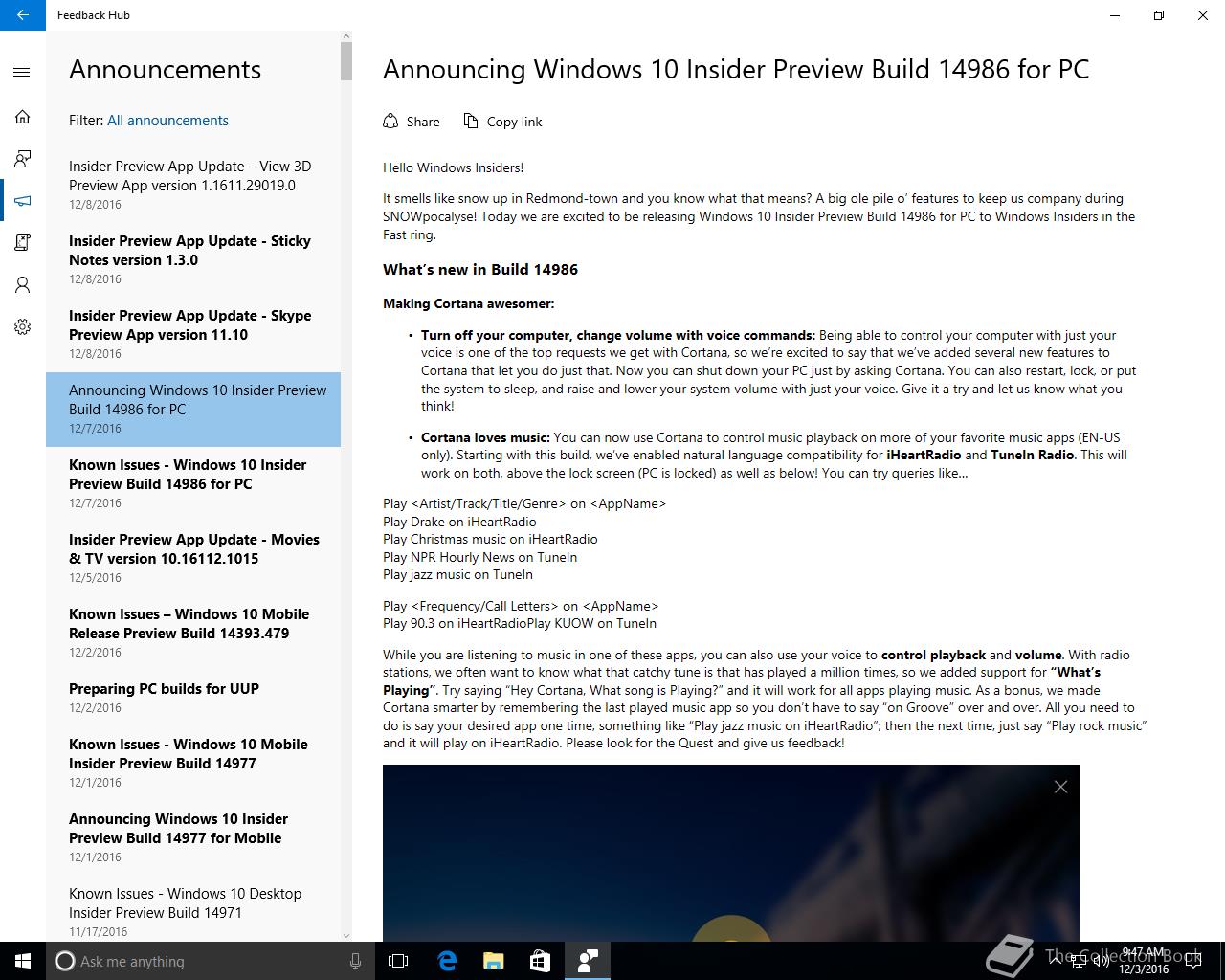Click Making Cortana awesomer subheading

[x=469, y=304]
